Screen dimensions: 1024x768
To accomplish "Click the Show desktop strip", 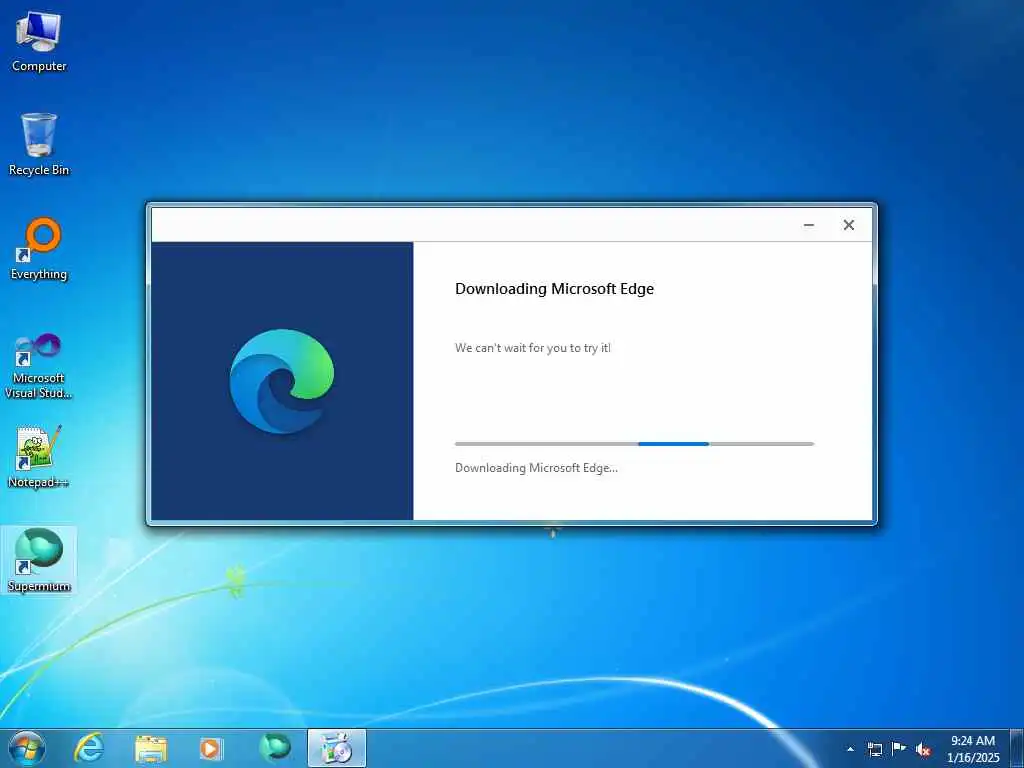I will click(1017, 748).
